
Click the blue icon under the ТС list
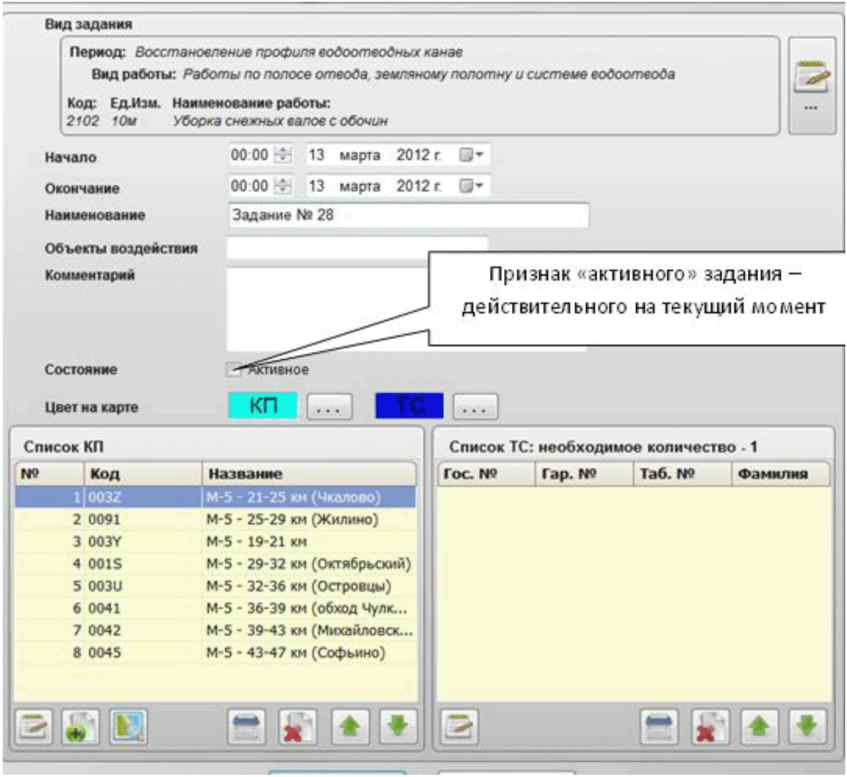[x=659, y=727]
